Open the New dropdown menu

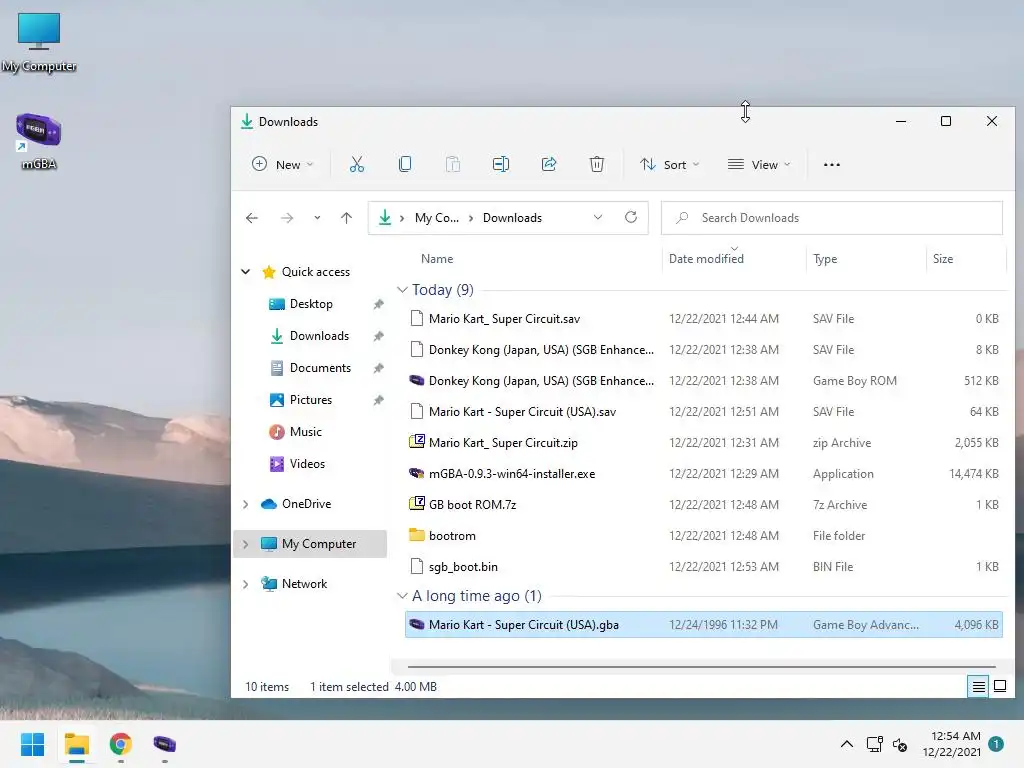coord(283,165)
